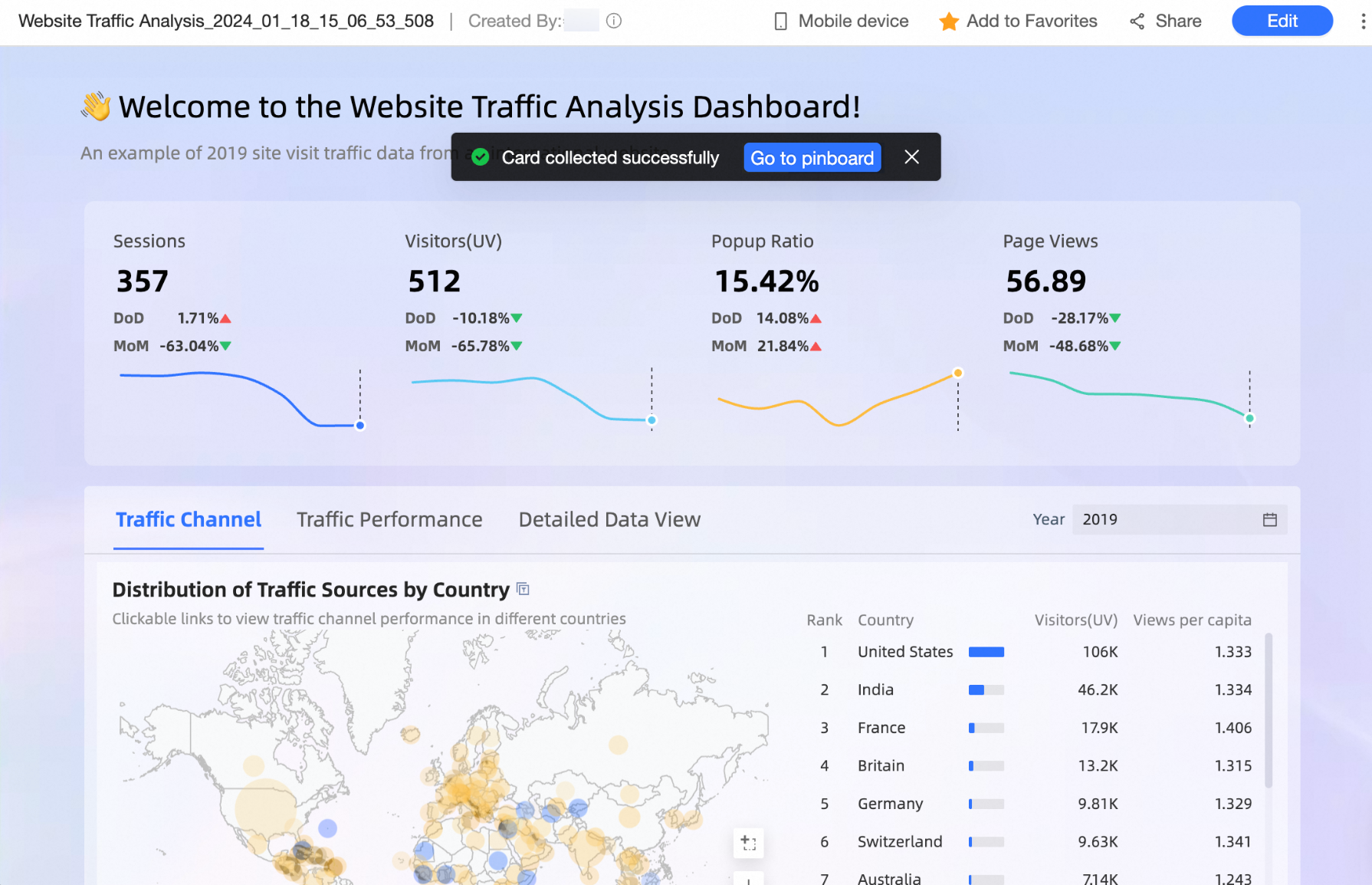Switch to Mobile device view
1372x885 pixels.
(x=841, y=21)
